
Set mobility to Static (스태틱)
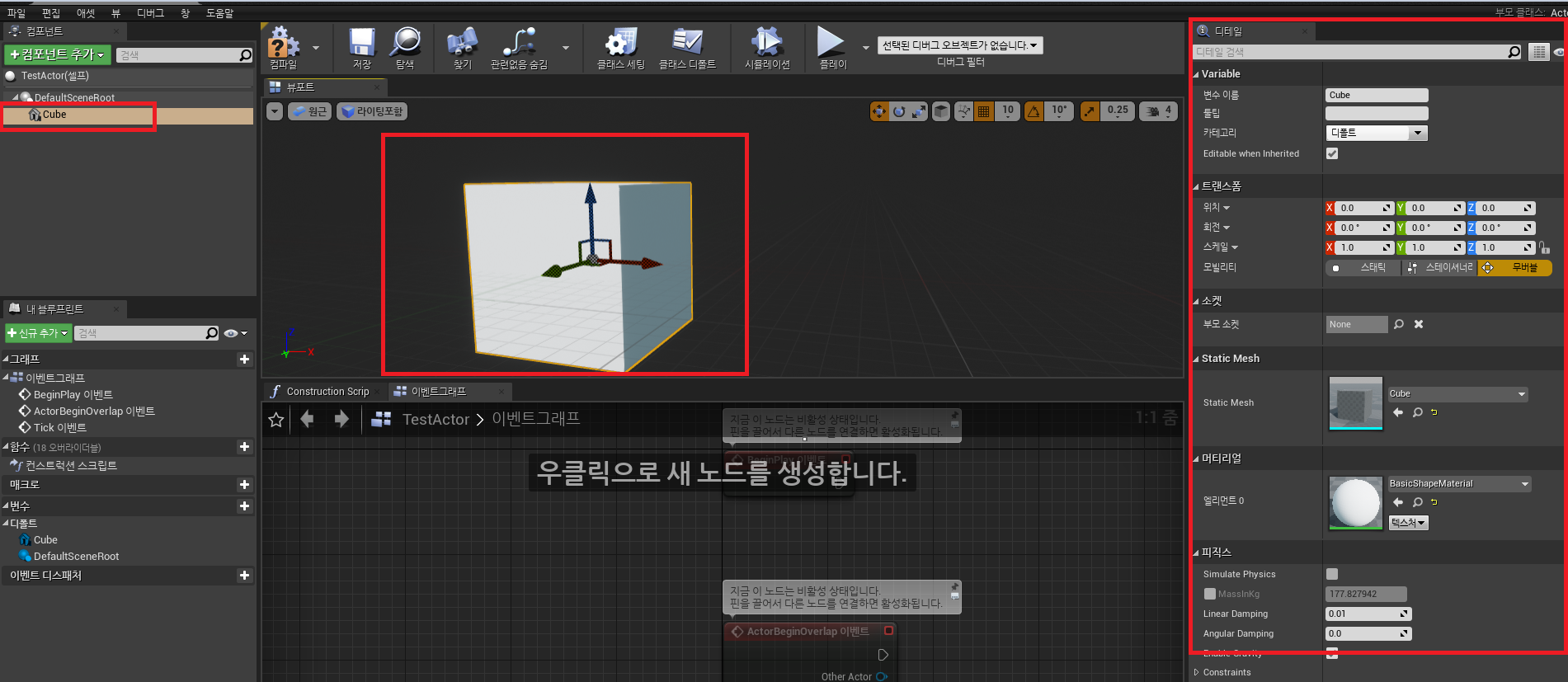tap(1363, 268)
